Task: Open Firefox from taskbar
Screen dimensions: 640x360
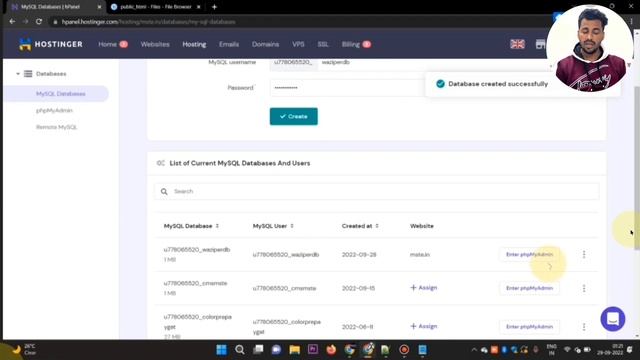Action: [x=331, y=350]
